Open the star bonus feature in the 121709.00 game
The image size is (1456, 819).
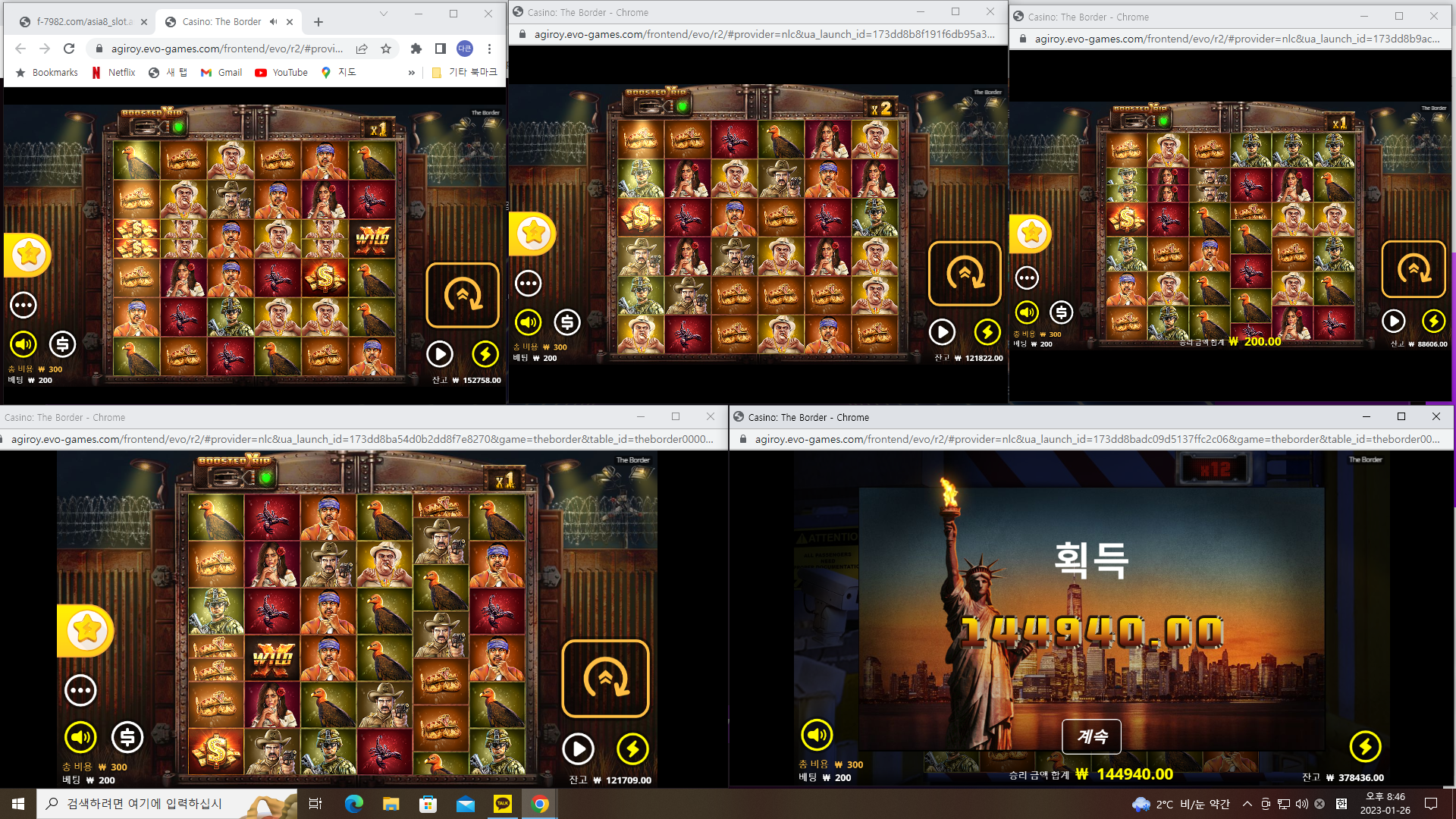coord(86,630)
